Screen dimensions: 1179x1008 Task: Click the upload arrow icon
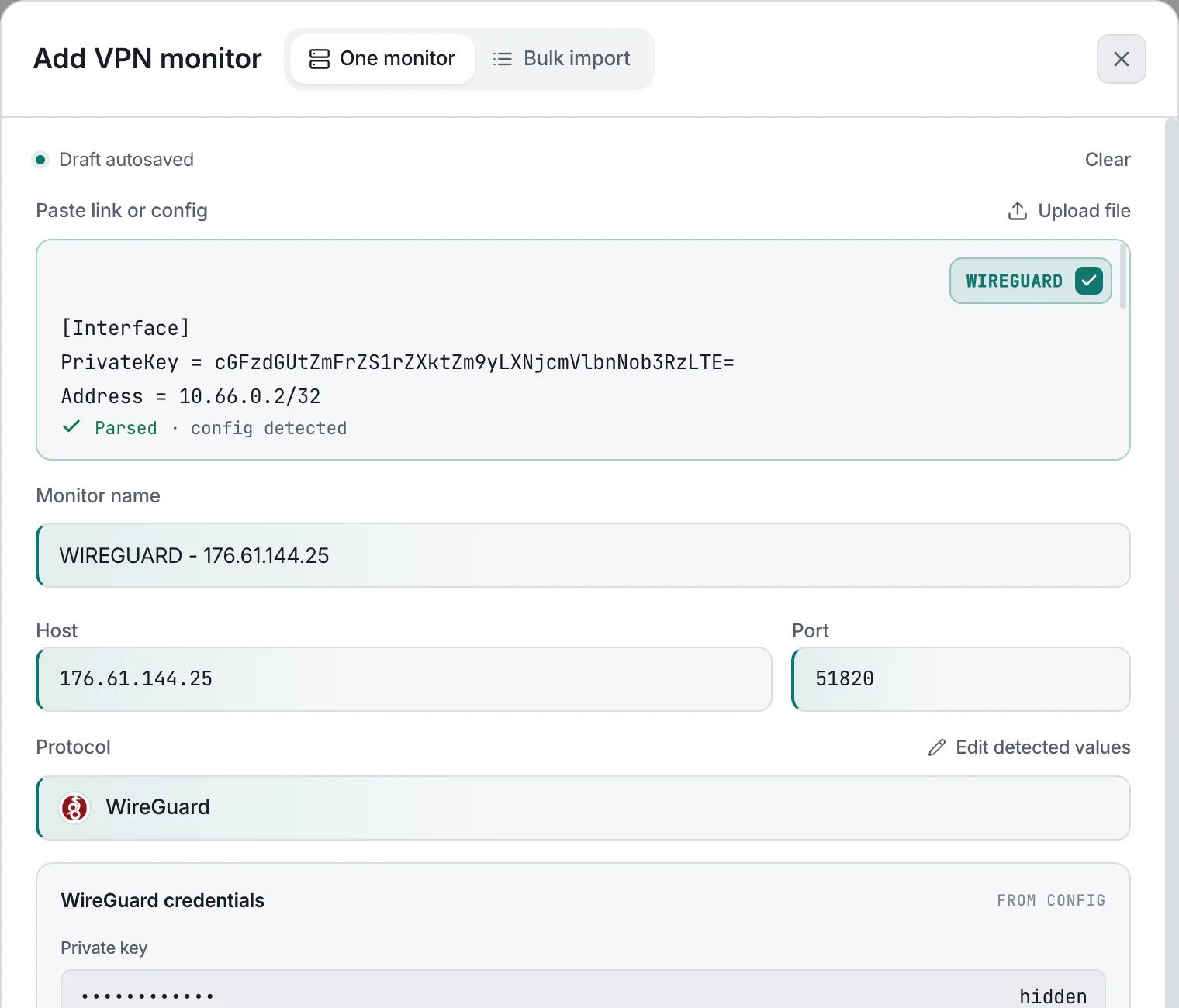click(x=1018, y=211)
